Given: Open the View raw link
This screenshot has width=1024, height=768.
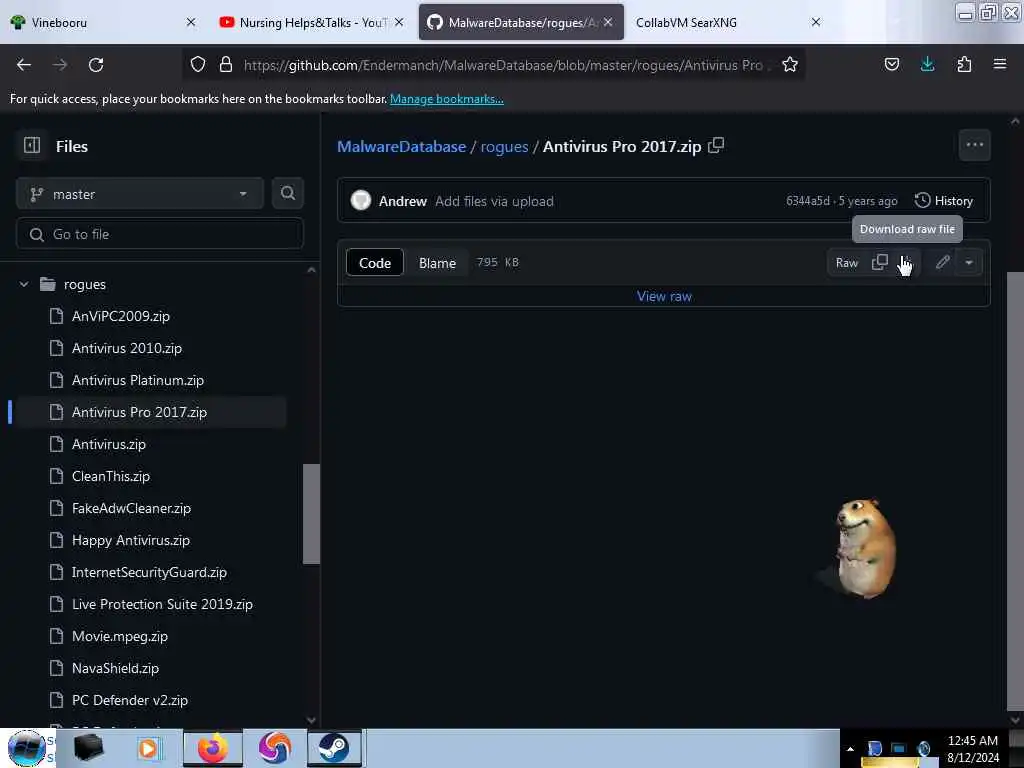Looking at the screenshot, I should (x=664, y=296).
